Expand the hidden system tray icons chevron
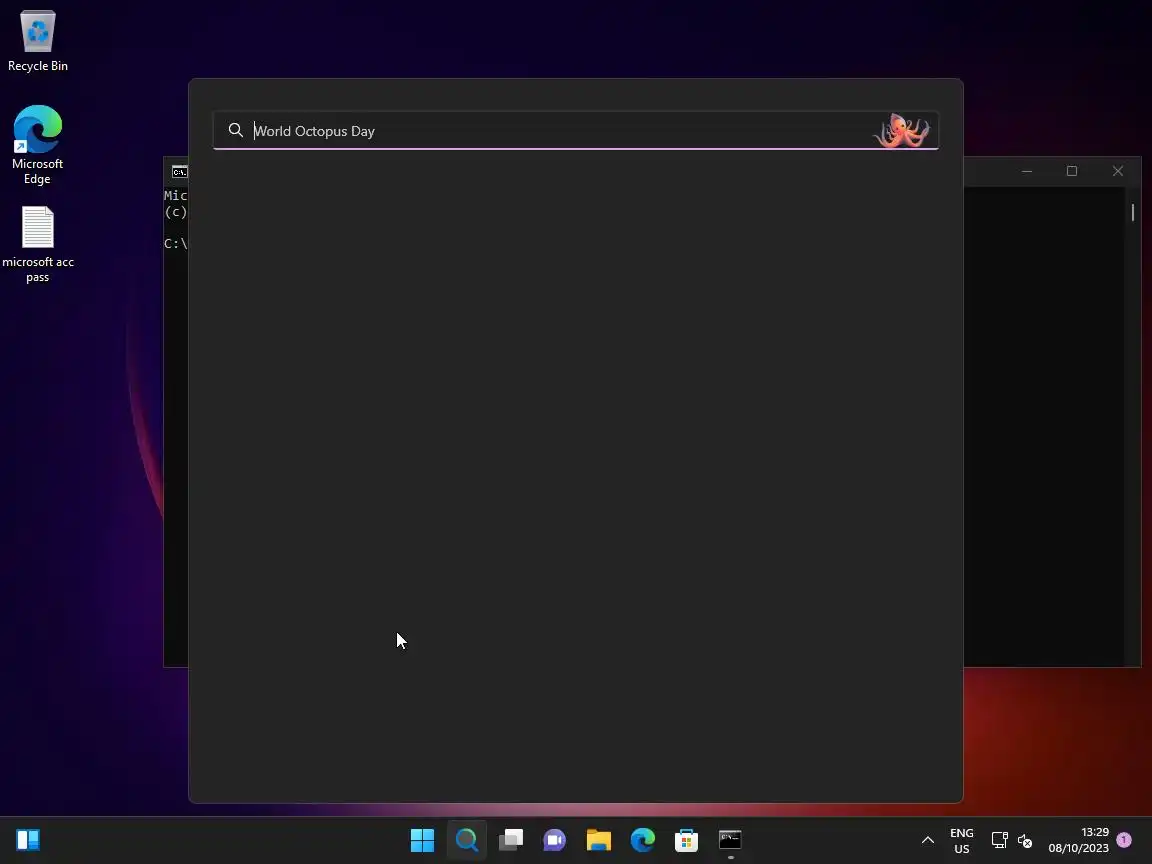The width and height of the screenshot is (1152, 864). pyautogui.click(x=928, y=840)
